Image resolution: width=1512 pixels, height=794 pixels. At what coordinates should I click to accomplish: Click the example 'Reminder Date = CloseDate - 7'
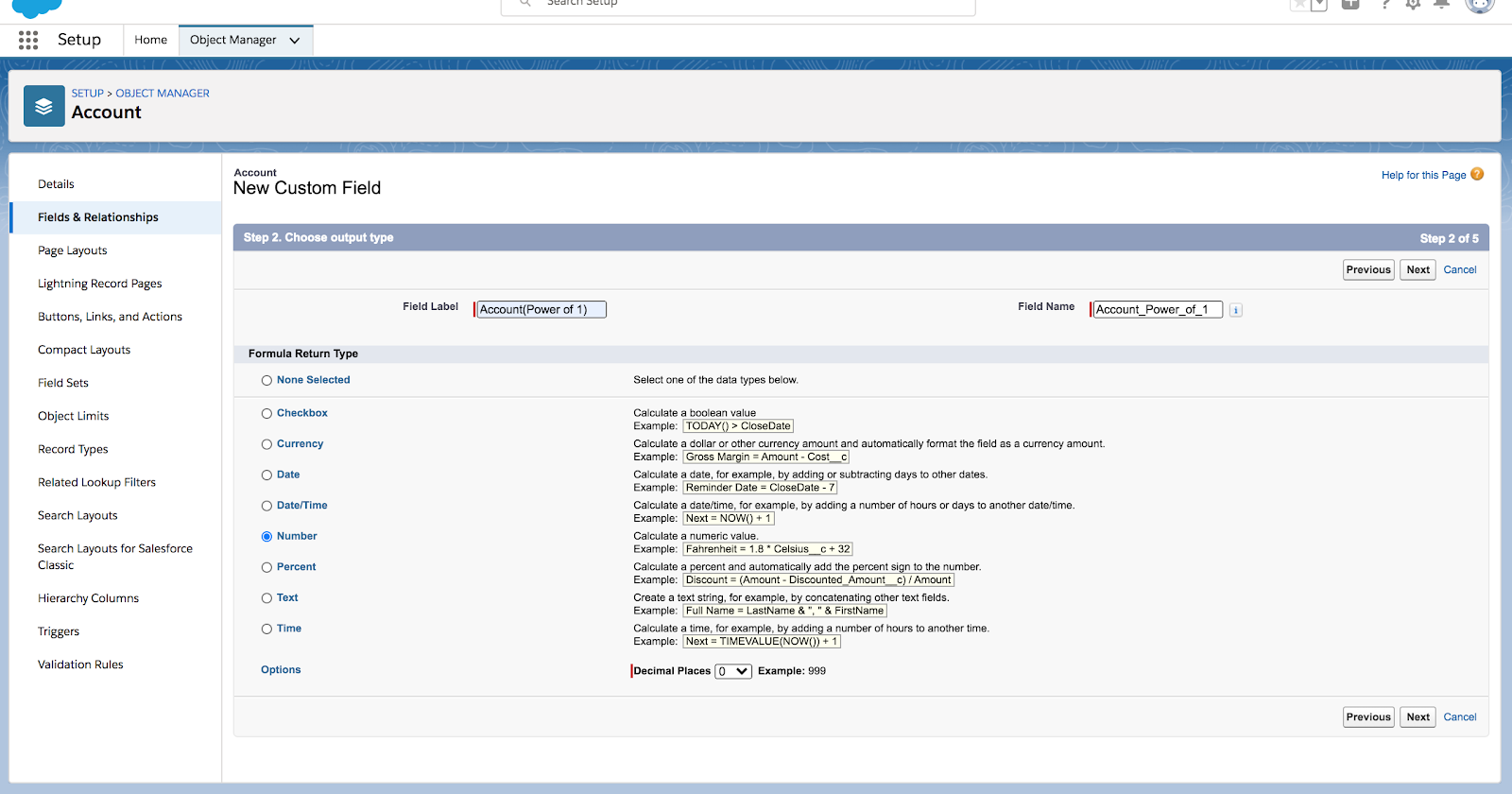coord(760,488)
